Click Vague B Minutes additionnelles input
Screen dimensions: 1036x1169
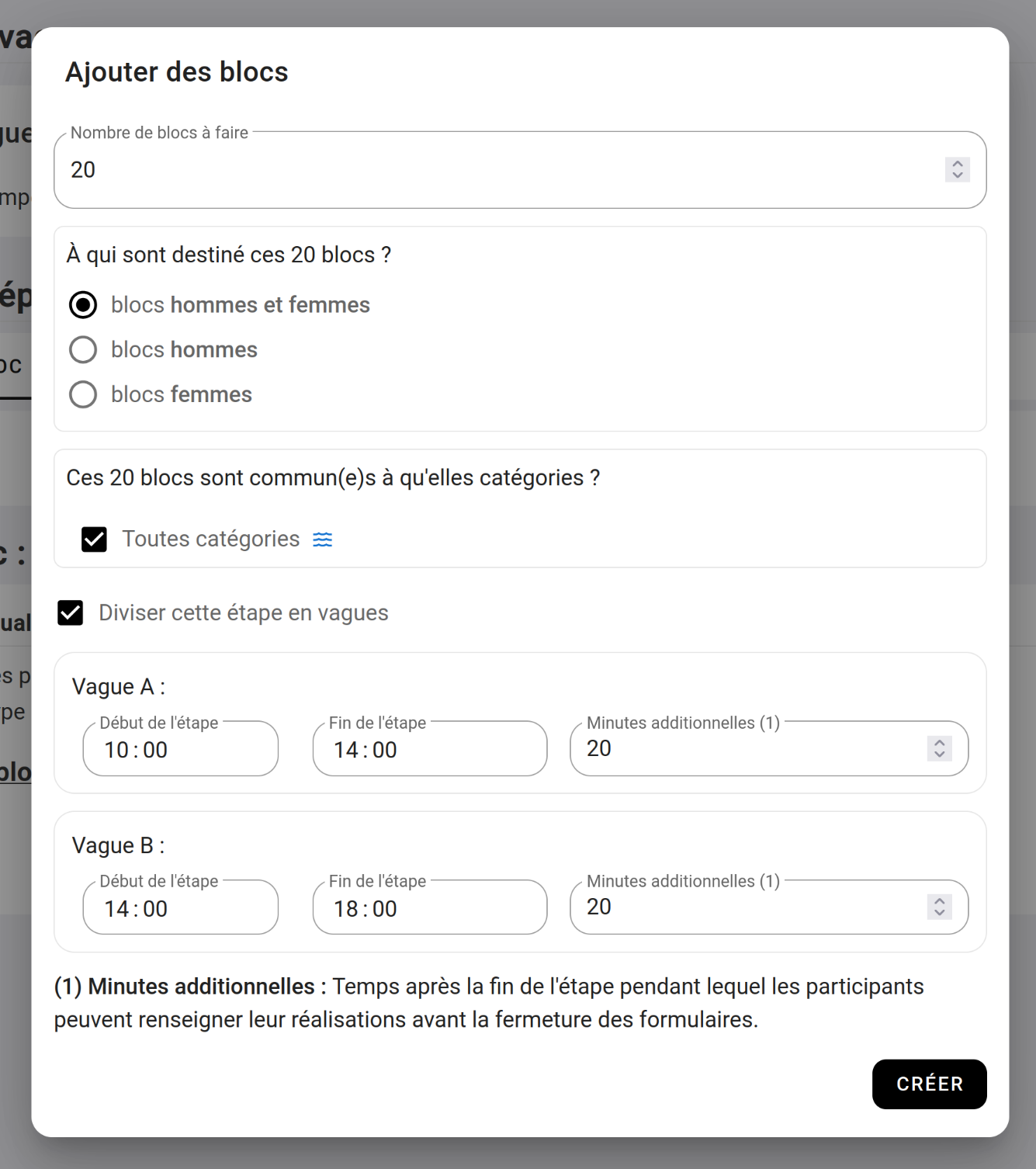click(745, 907)
